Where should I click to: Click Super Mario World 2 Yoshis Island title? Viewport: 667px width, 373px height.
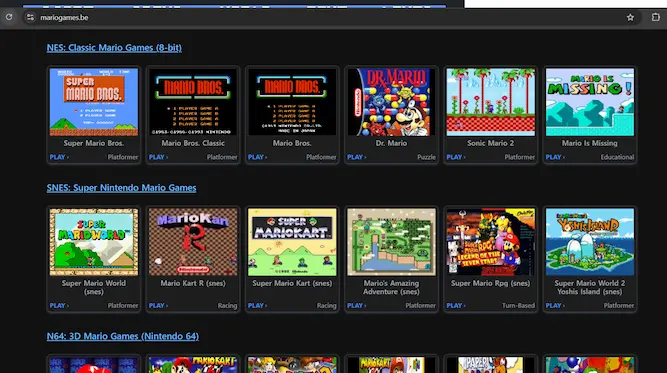coord(590,288)
